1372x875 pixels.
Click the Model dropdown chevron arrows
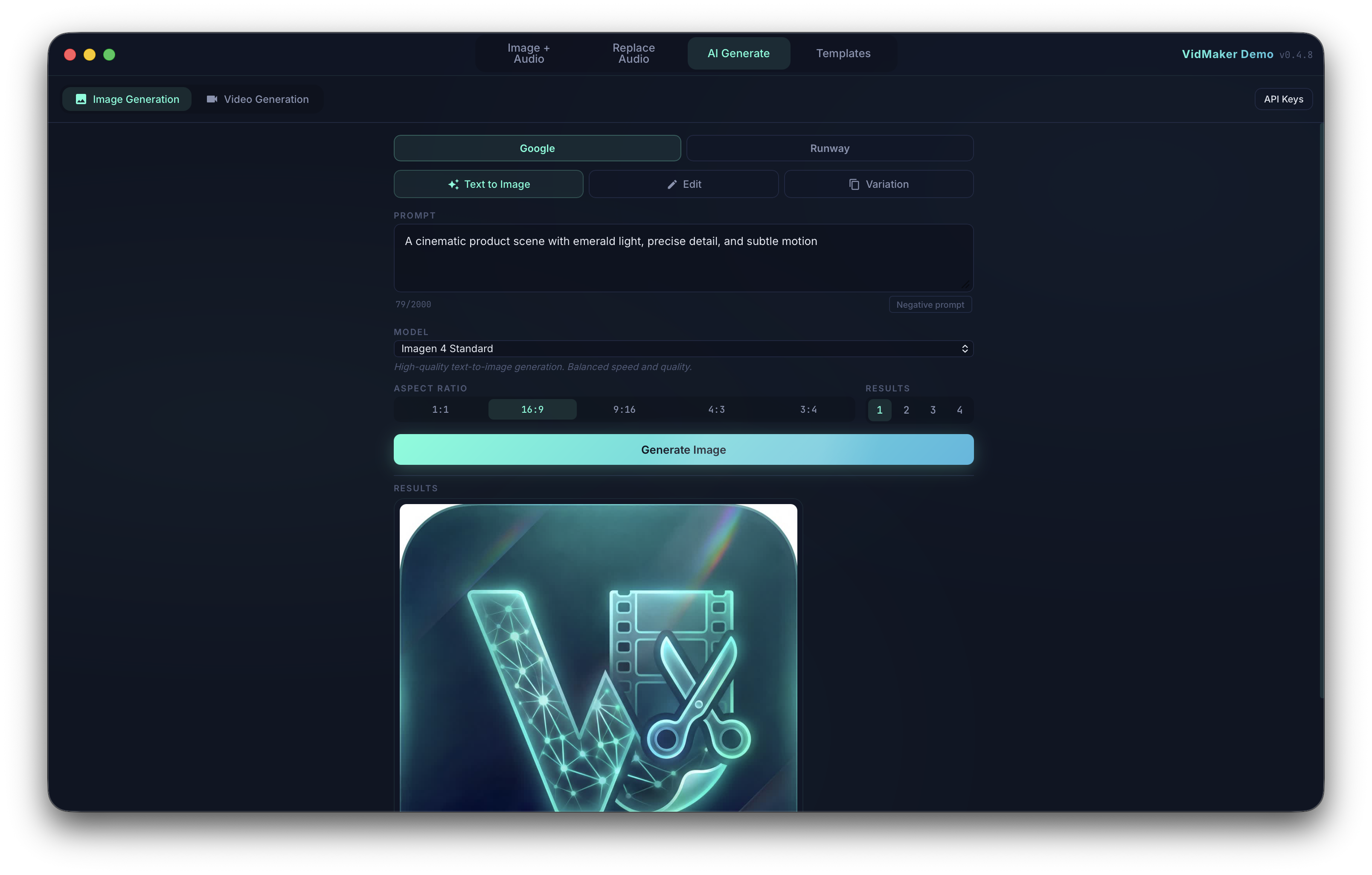point(965,348)
